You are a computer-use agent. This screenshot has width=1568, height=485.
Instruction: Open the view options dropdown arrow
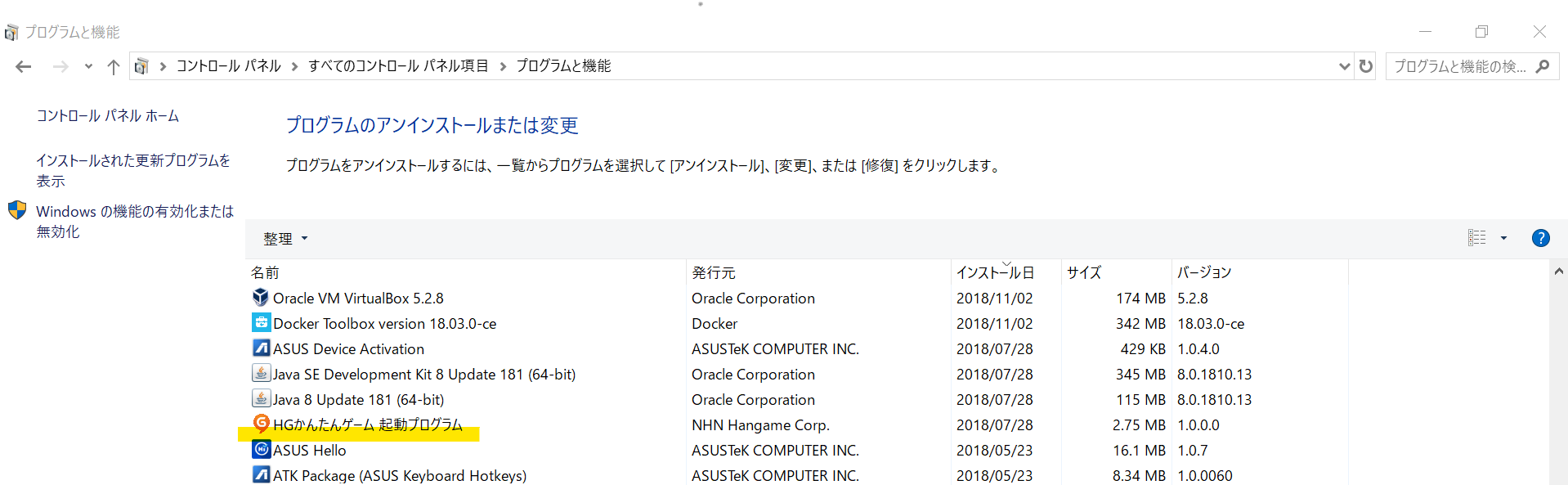coord(1503,238)
